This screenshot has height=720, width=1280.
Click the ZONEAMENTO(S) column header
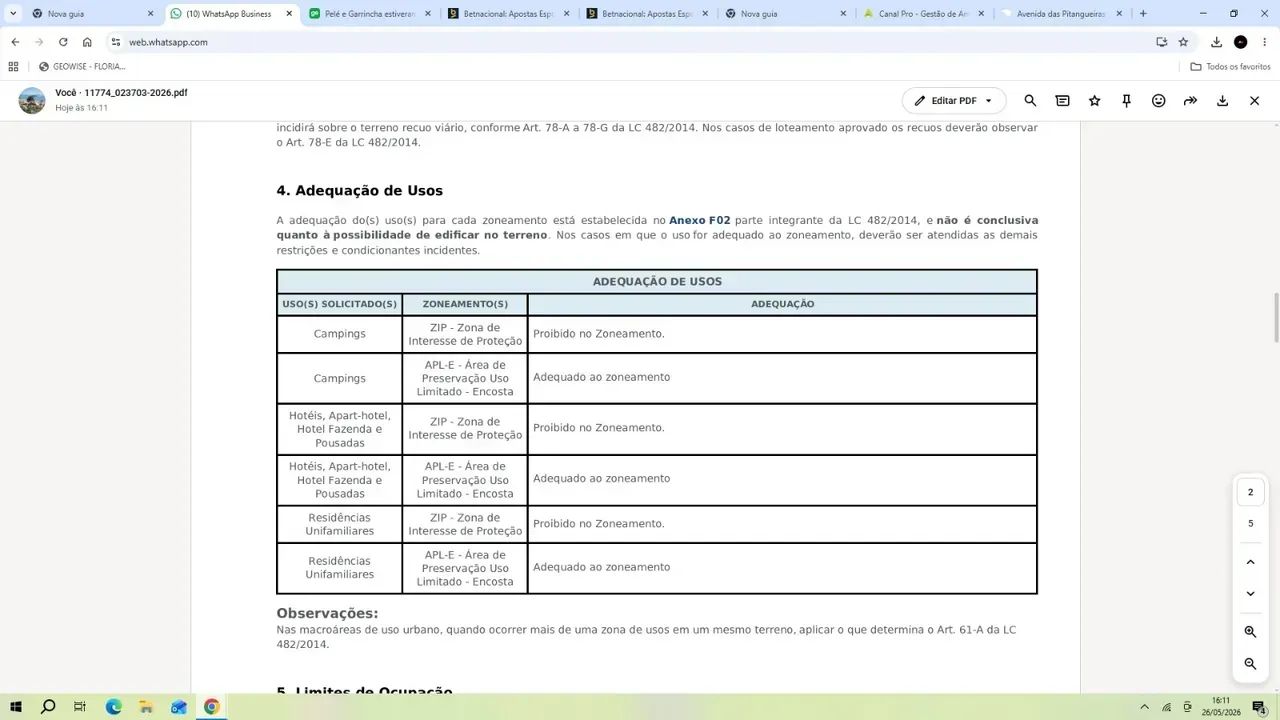tap(465, 304)
